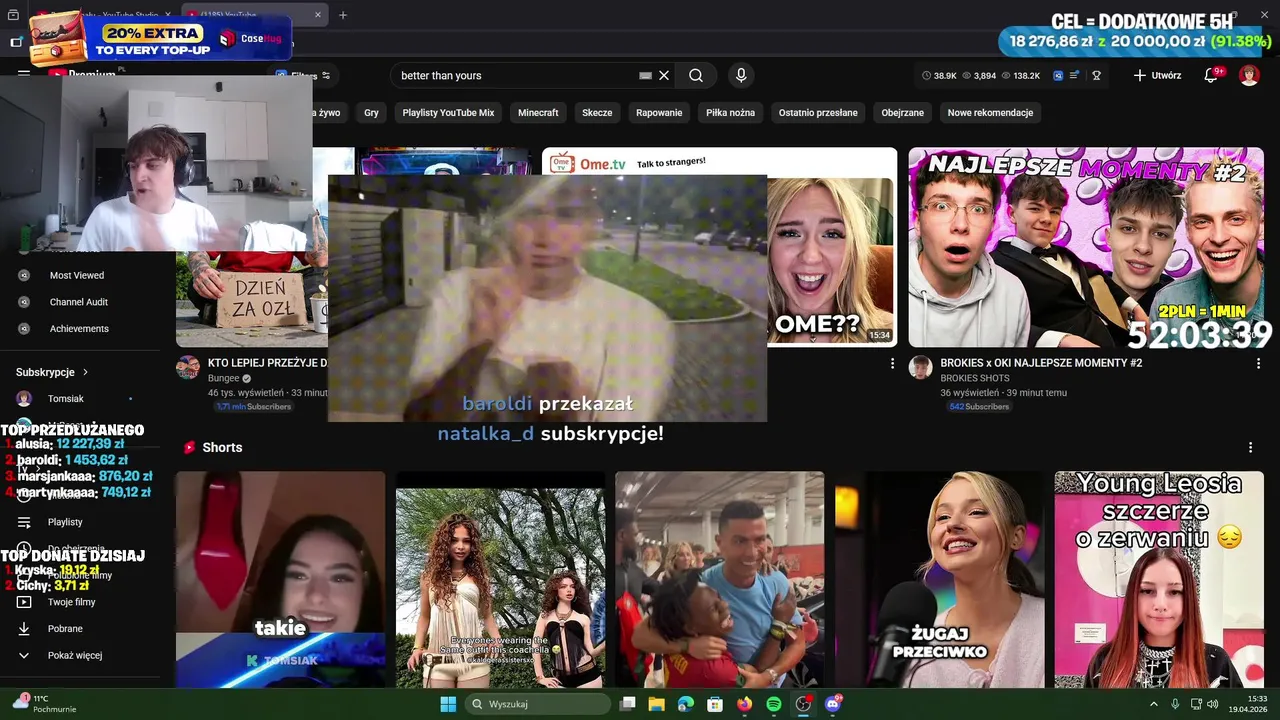Open the Tomsiak 'takie' Short

tap(280, 580)
